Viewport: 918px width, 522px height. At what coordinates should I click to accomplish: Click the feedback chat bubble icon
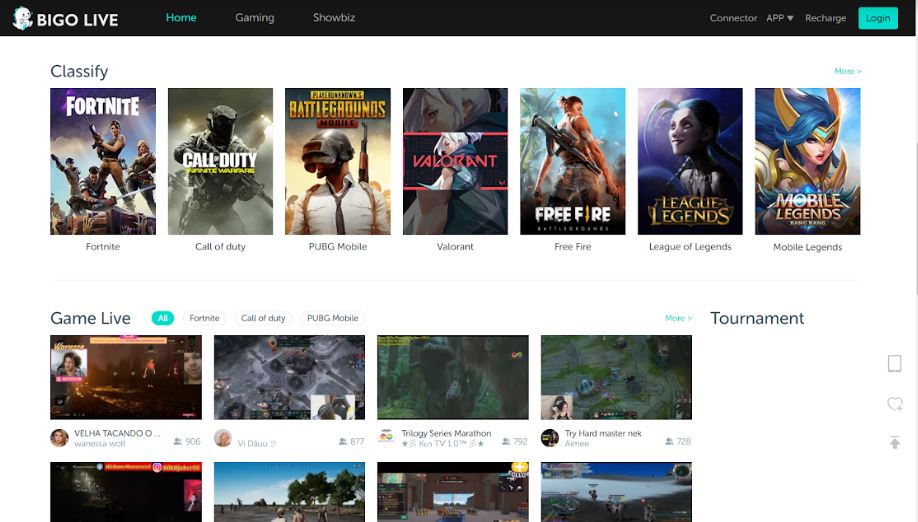[894, 404]
